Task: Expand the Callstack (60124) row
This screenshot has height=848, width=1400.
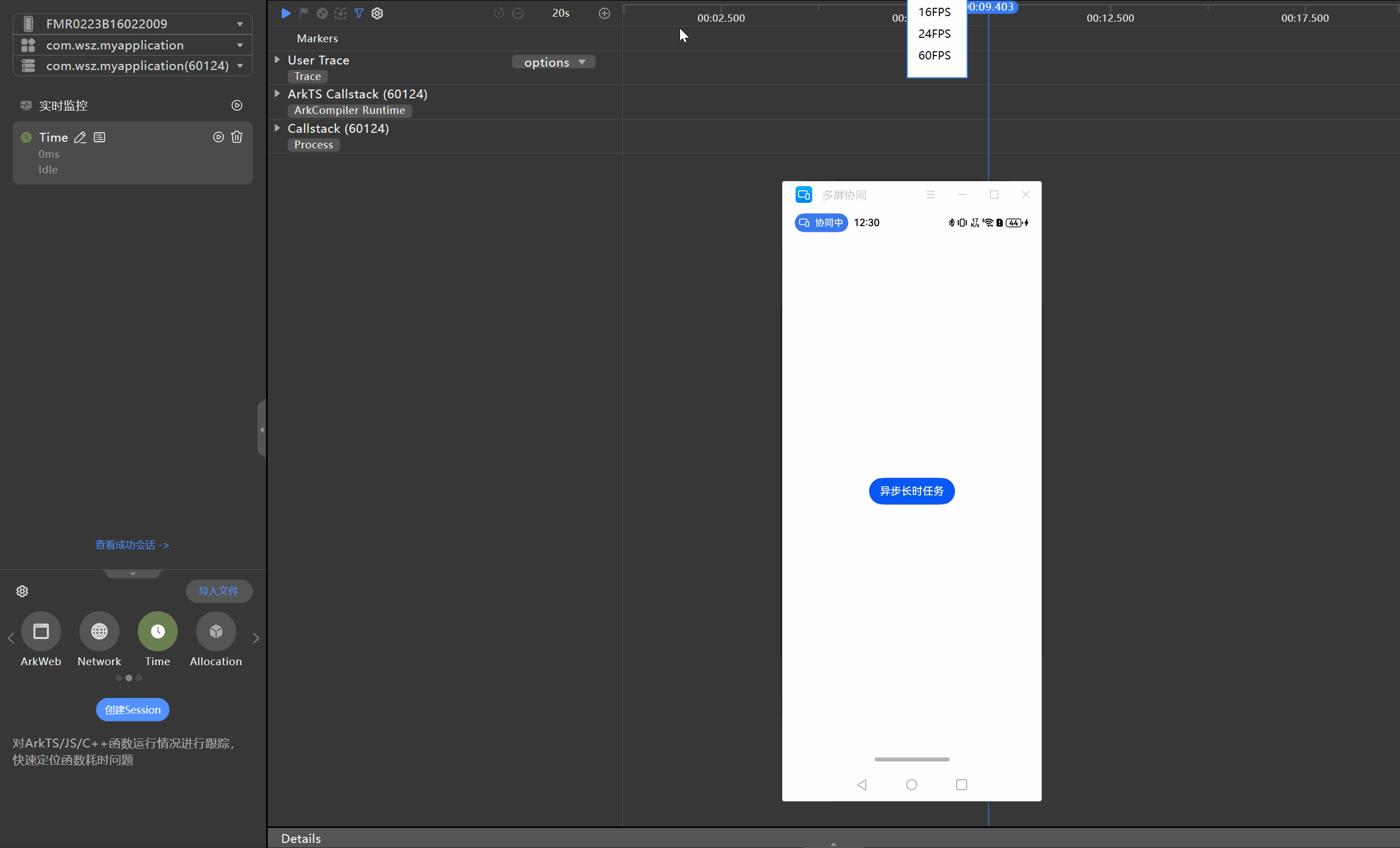Action: (x=277, y=128)
